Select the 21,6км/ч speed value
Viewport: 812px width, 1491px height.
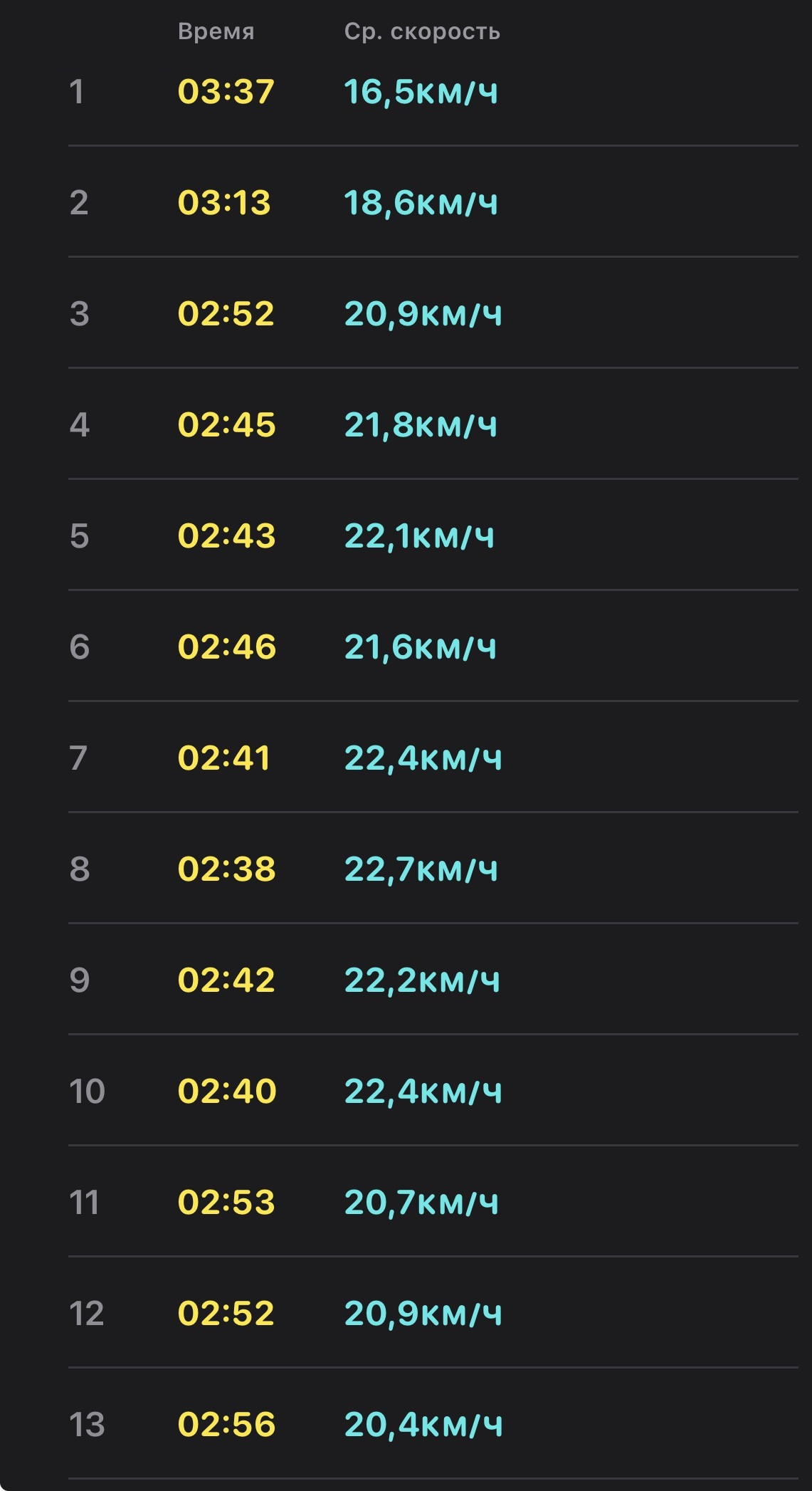pyautogui.click(x=420, y=647)
